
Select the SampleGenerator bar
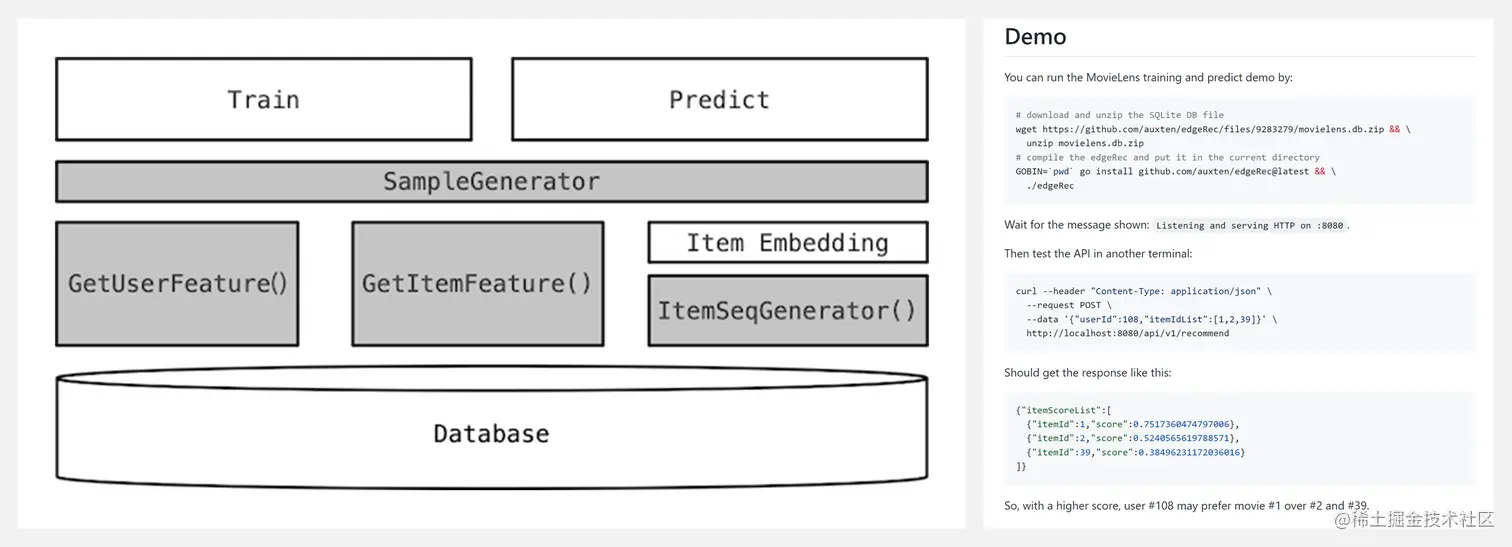(491, 181)
